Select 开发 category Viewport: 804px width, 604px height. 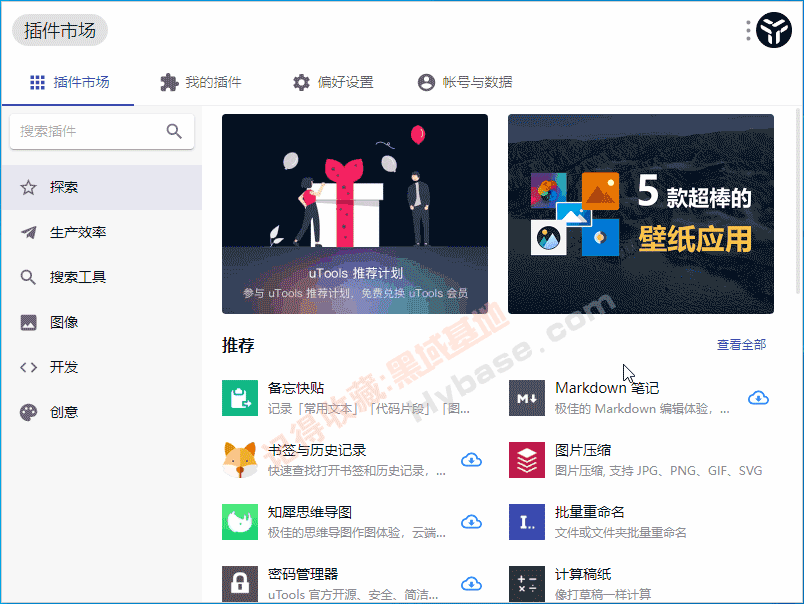click(x=102, y=367)
